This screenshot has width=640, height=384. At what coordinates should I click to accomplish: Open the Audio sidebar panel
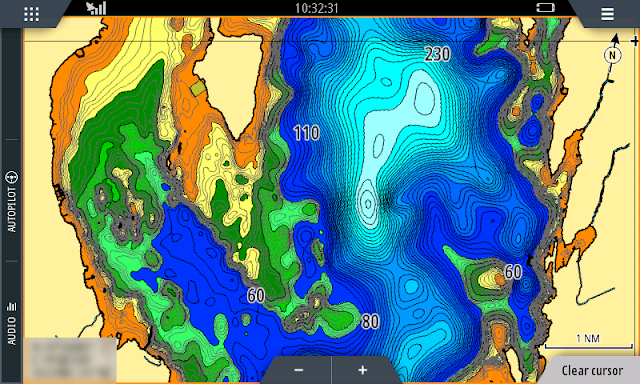pos(11,323)
